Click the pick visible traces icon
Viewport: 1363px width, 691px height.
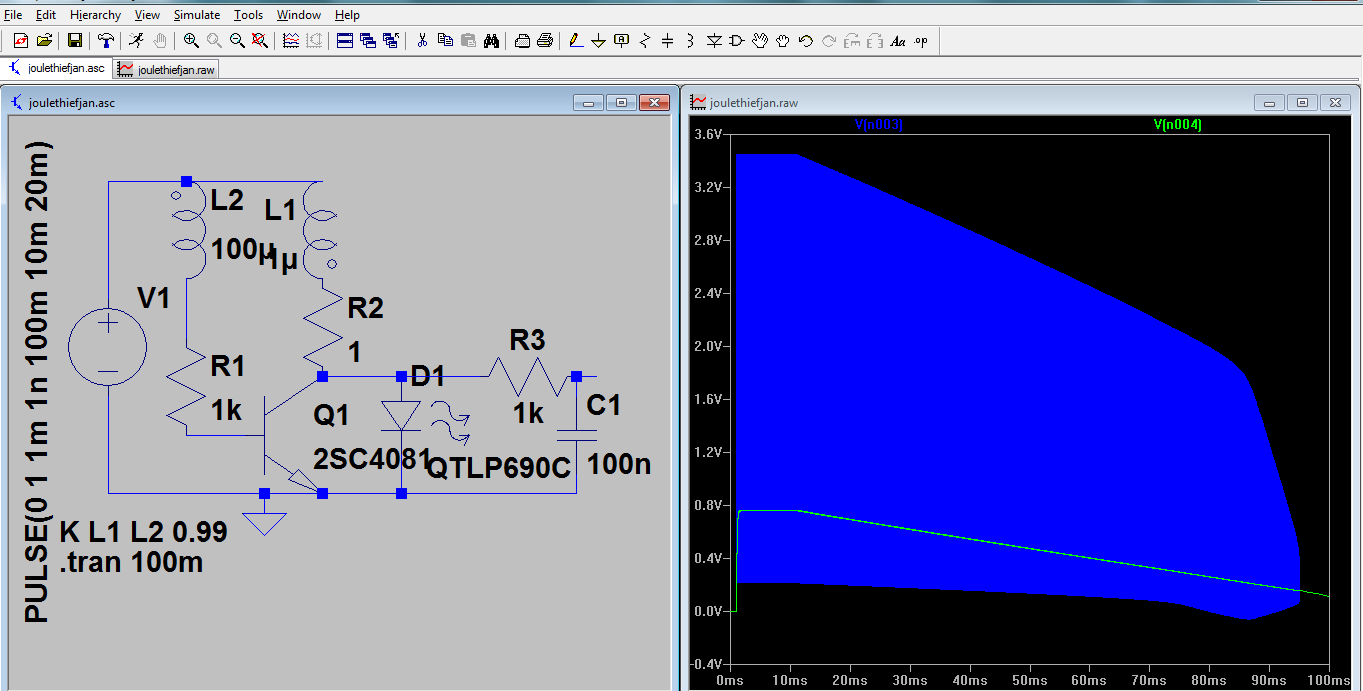coord(291,41)
